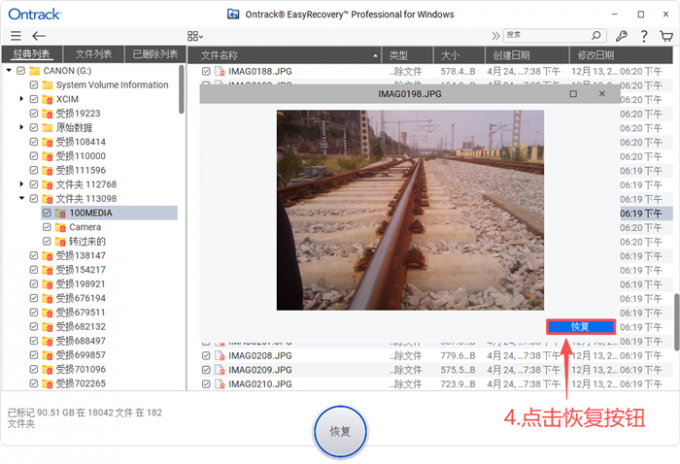
Task: Uncheck the IMAG0188.JPG checkbox
Action: (x=206, y=72)
